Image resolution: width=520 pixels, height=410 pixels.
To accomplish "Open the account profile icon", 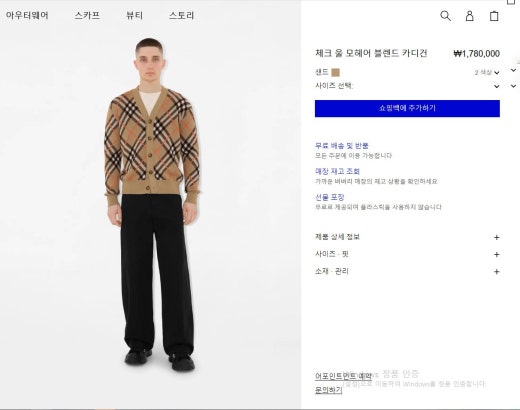I will tap(469, 16).
